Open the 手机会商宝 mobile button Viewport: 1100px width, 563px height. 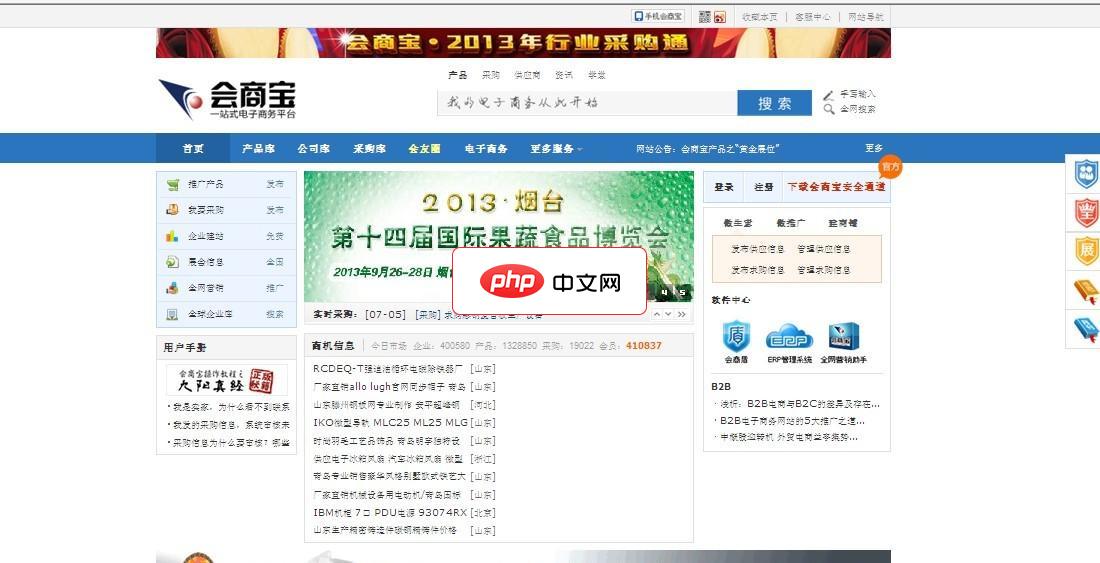click(658, 16)
